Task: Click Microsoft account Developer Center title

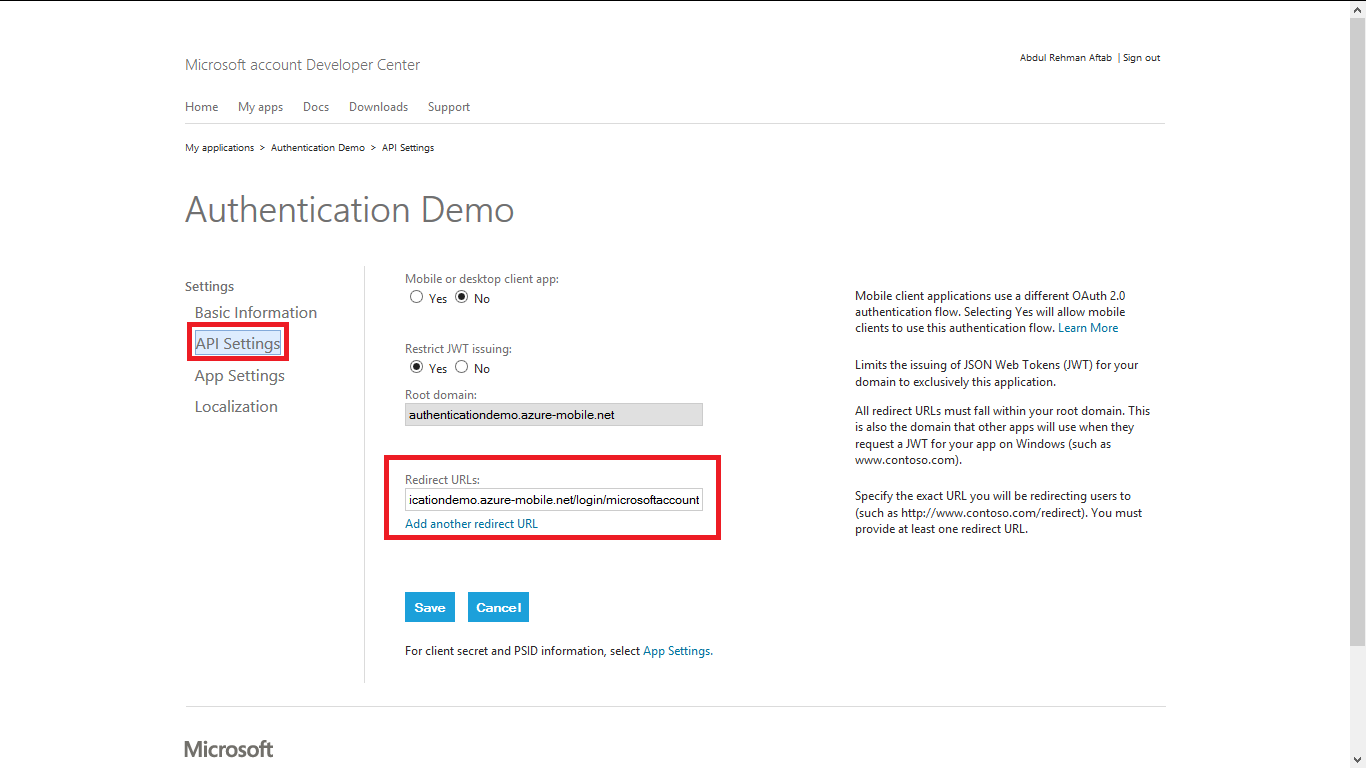Action: pyautogui.click(x=303, y=65)
